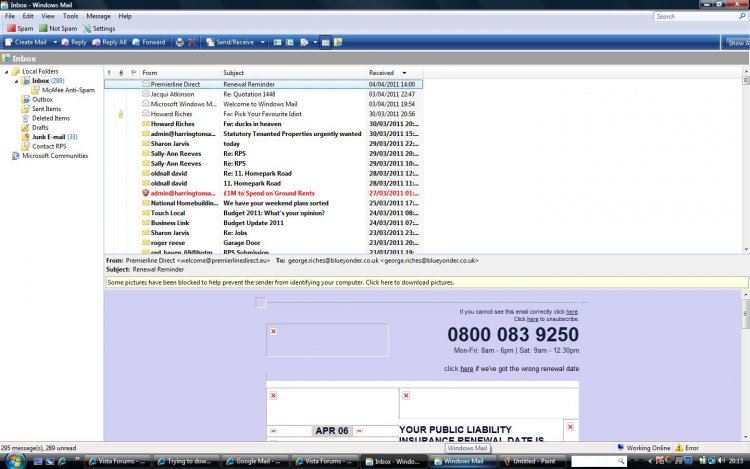Select the '£1M to Spend on Ground Rents' email
Image resolution: width=750 pixels, height=469 pixels.
pos(263,193)
